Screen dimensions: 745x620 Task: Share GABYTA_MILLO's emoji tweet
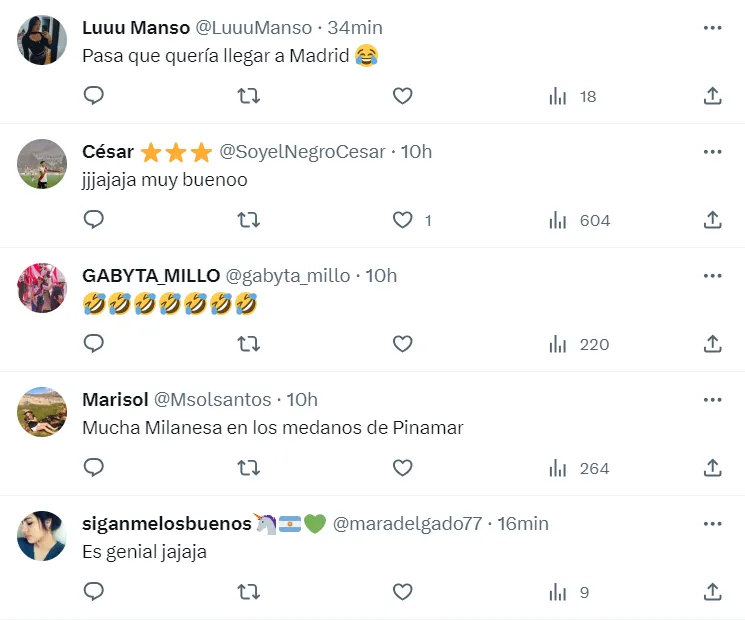712,344
